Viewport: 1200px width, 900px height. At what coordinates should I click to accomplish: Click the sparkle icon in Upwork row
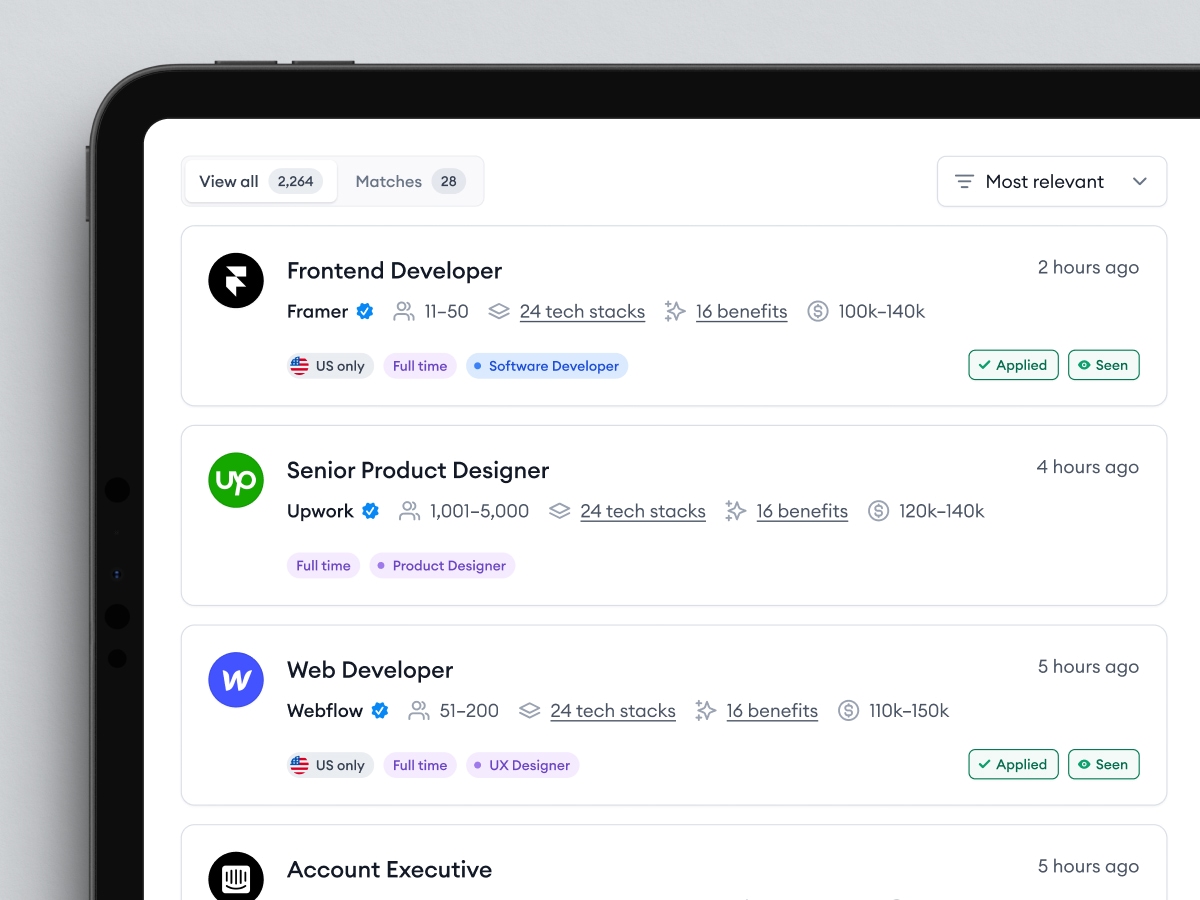pos(736,511)
